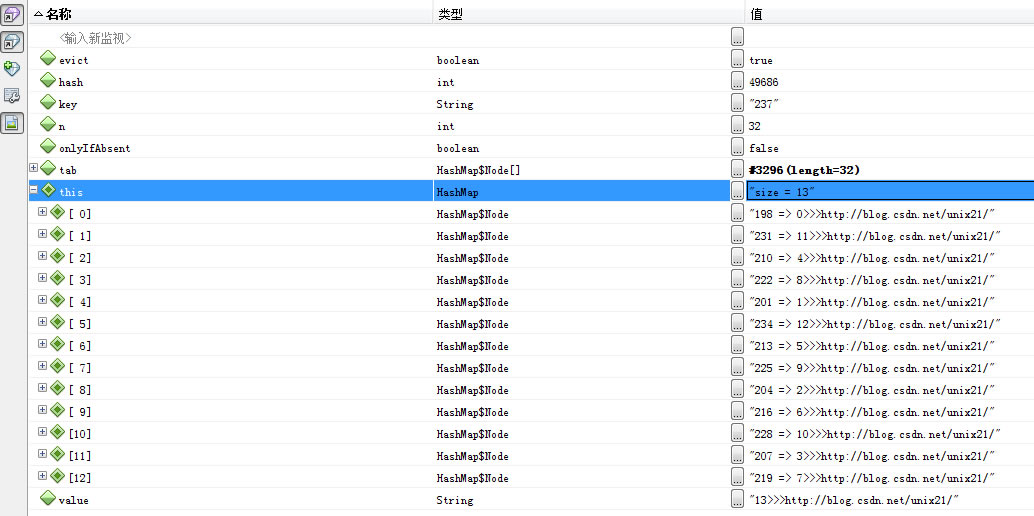Click the value 32 of n
The width and height of the screenshot is (1034, 516).
coord(754,126)
